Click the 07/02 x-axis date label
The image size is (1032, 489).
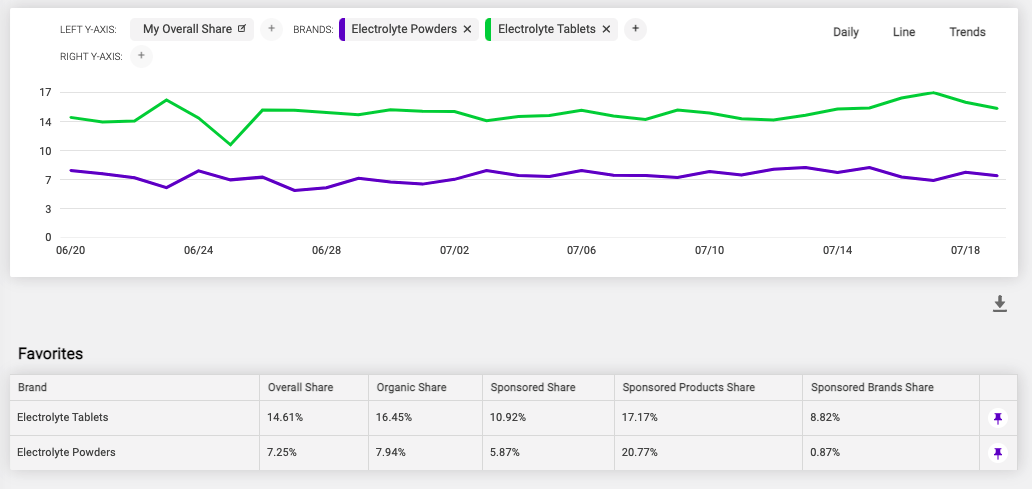point(454,250)
